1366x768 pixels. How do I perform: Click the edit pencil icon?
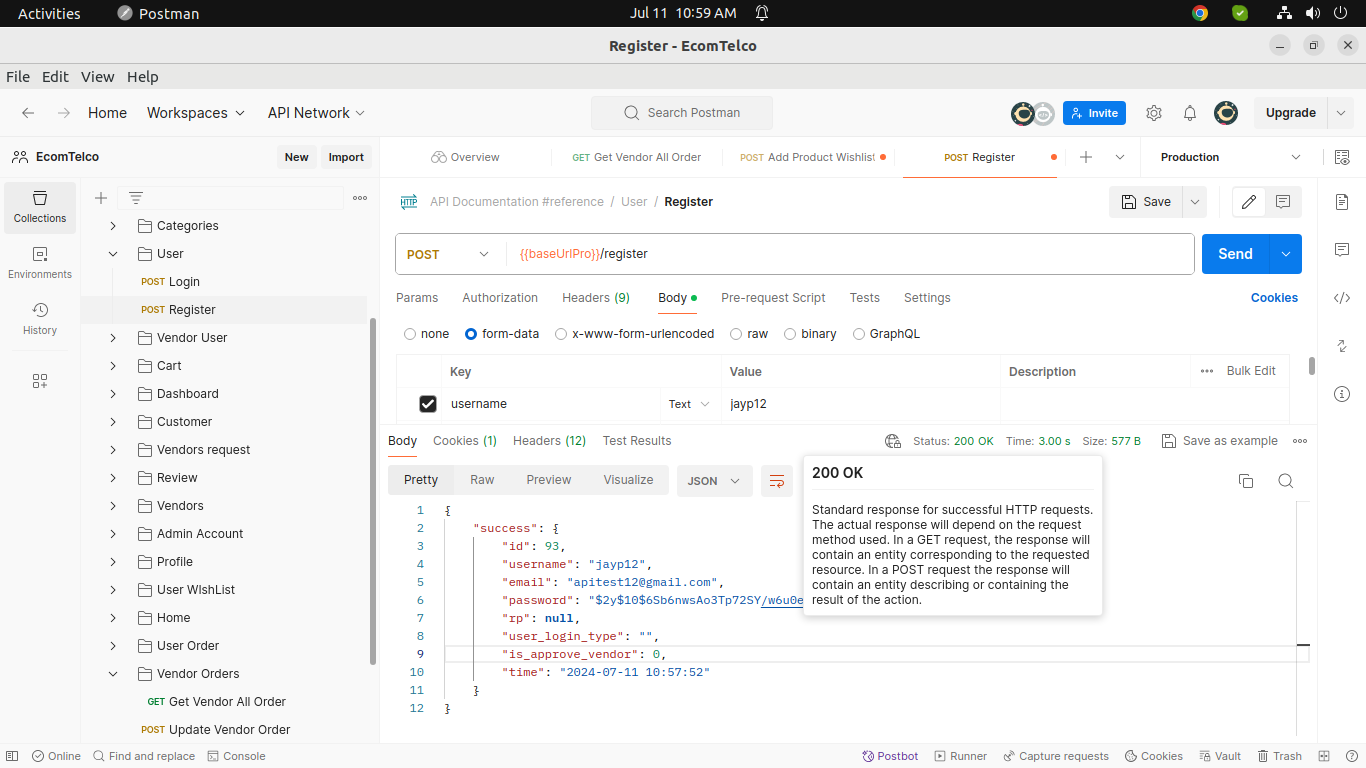coord(1249,202)
